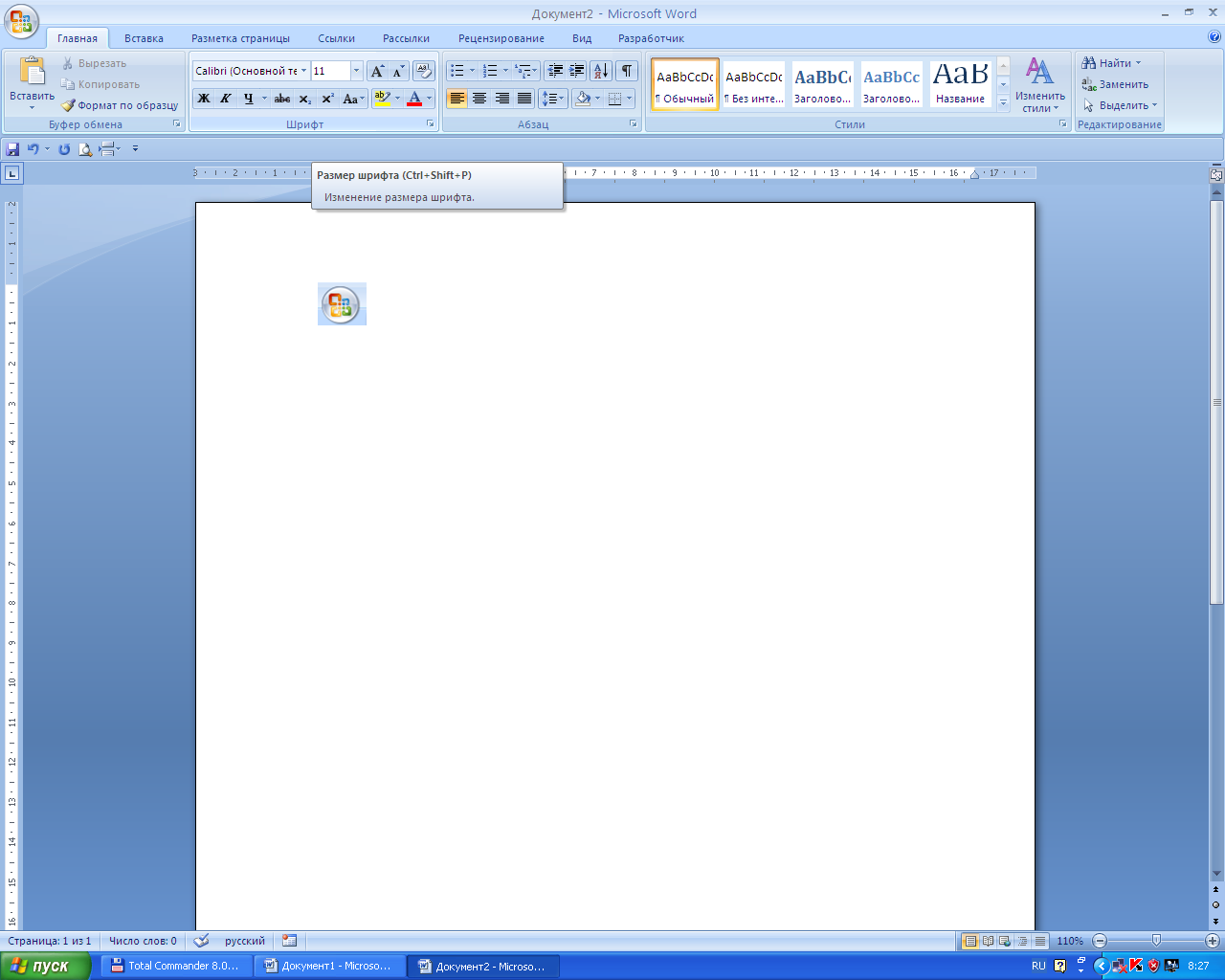1225x980 pixels.
Task: Switch to the Разработчик tab
Action: (x=651, y=38)
